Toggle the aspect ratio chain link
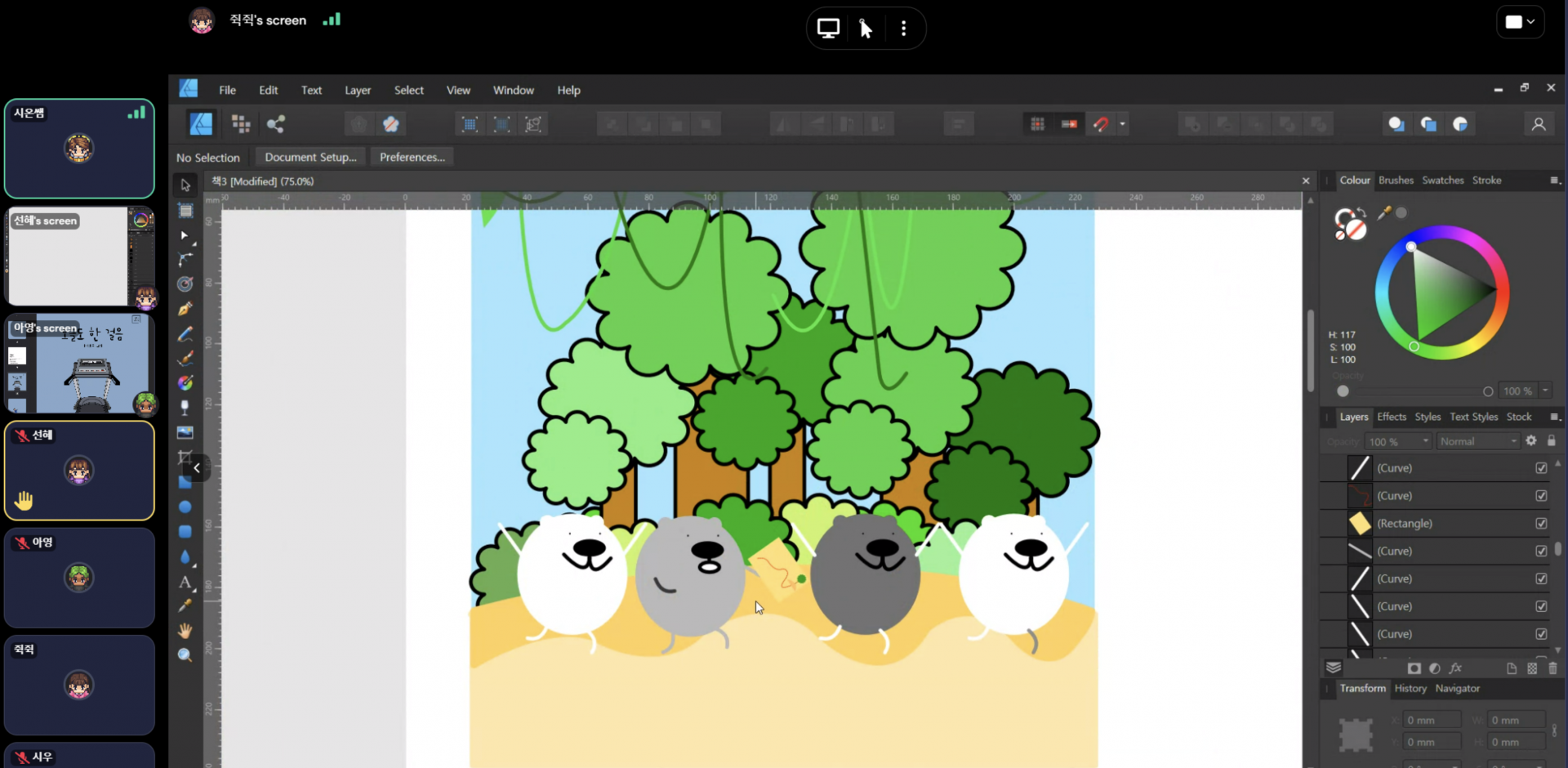 pos(1554,730)
